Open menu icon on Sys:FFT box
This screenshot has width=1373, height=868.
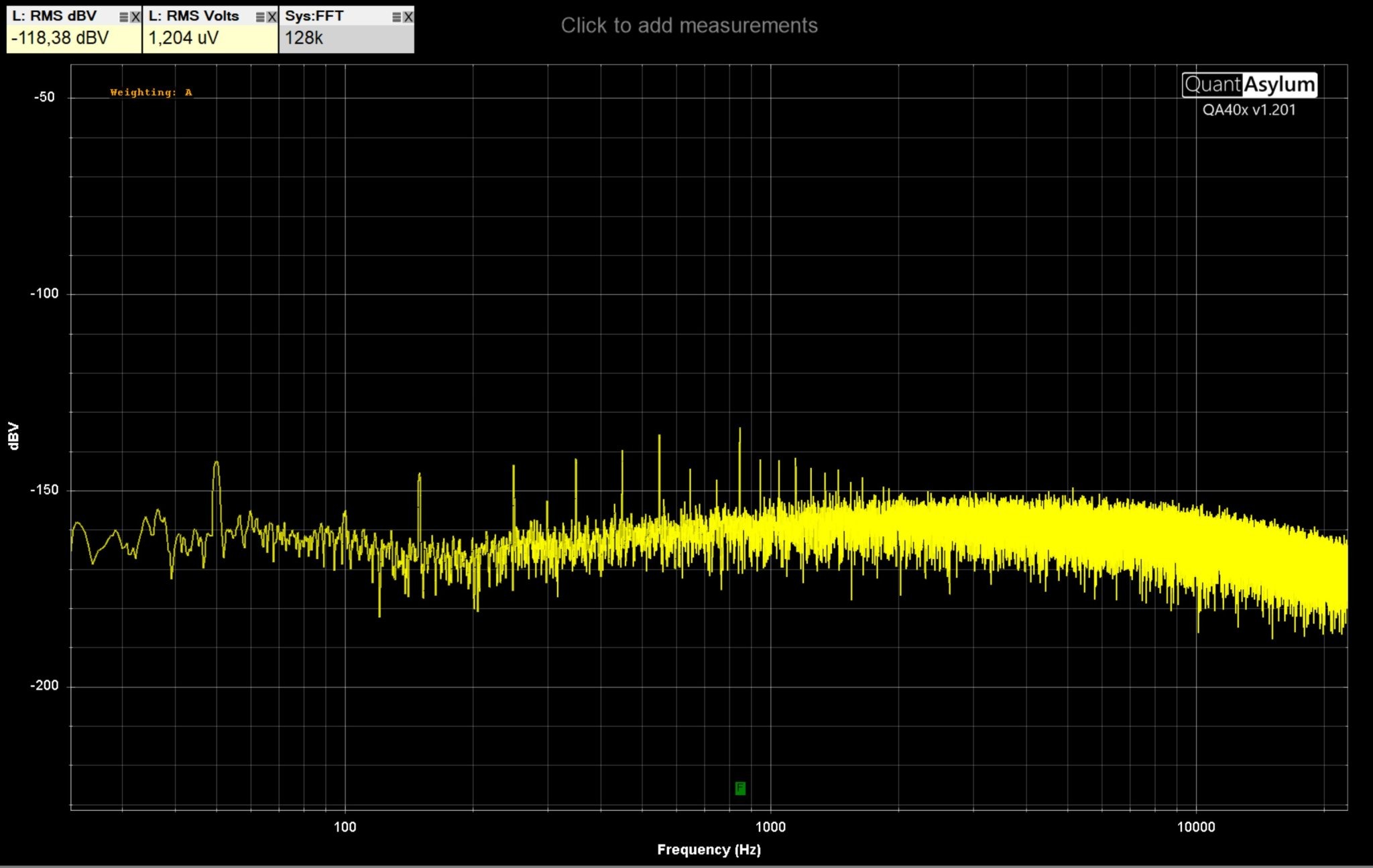pos(397,17)
